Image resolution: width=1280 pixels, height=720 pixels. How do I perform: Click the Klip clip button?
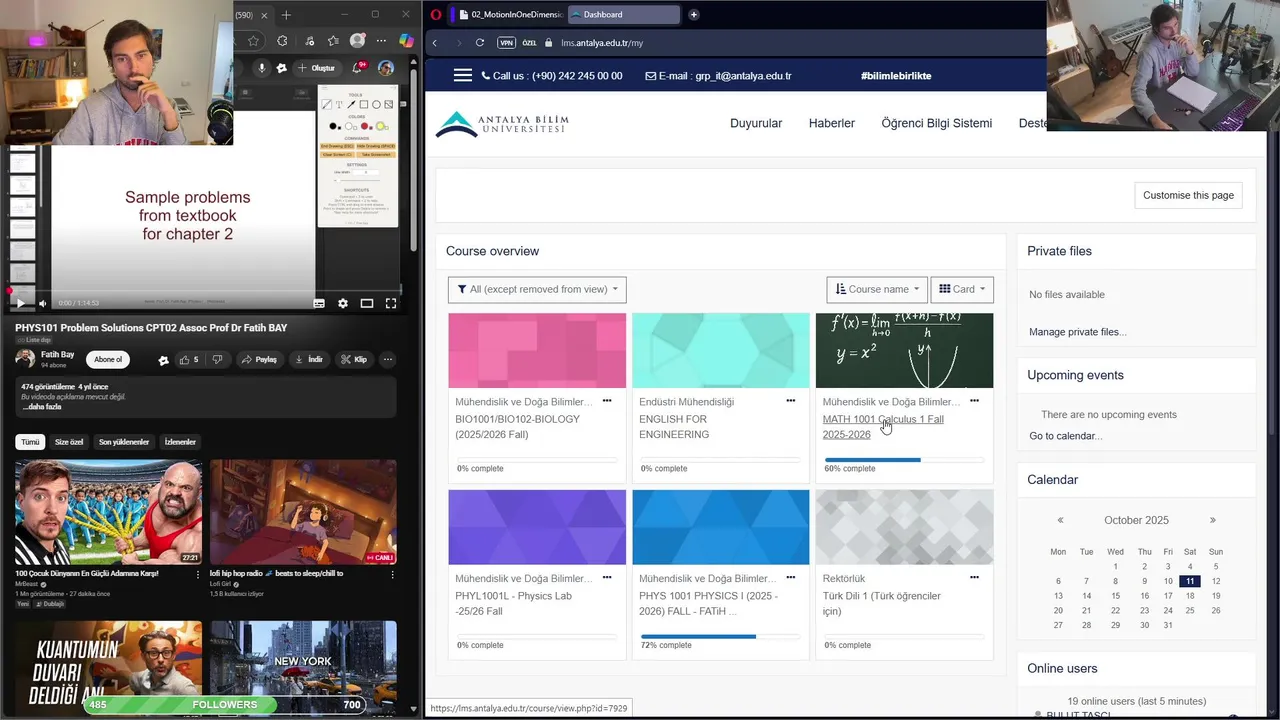tap(353, 359)
